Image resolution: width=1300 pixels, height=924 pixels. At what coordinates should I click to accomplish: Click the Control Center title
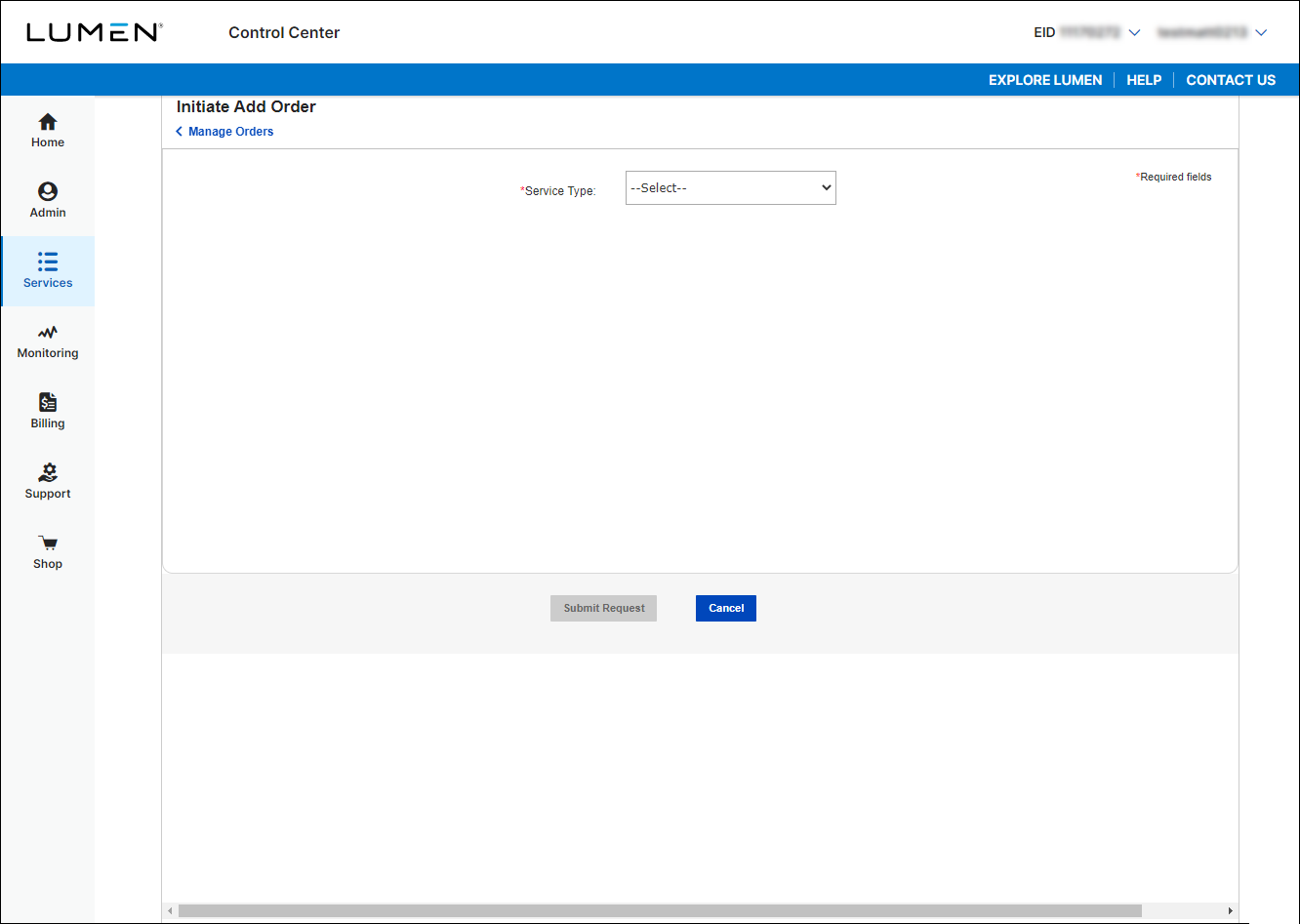pos(284,32)
